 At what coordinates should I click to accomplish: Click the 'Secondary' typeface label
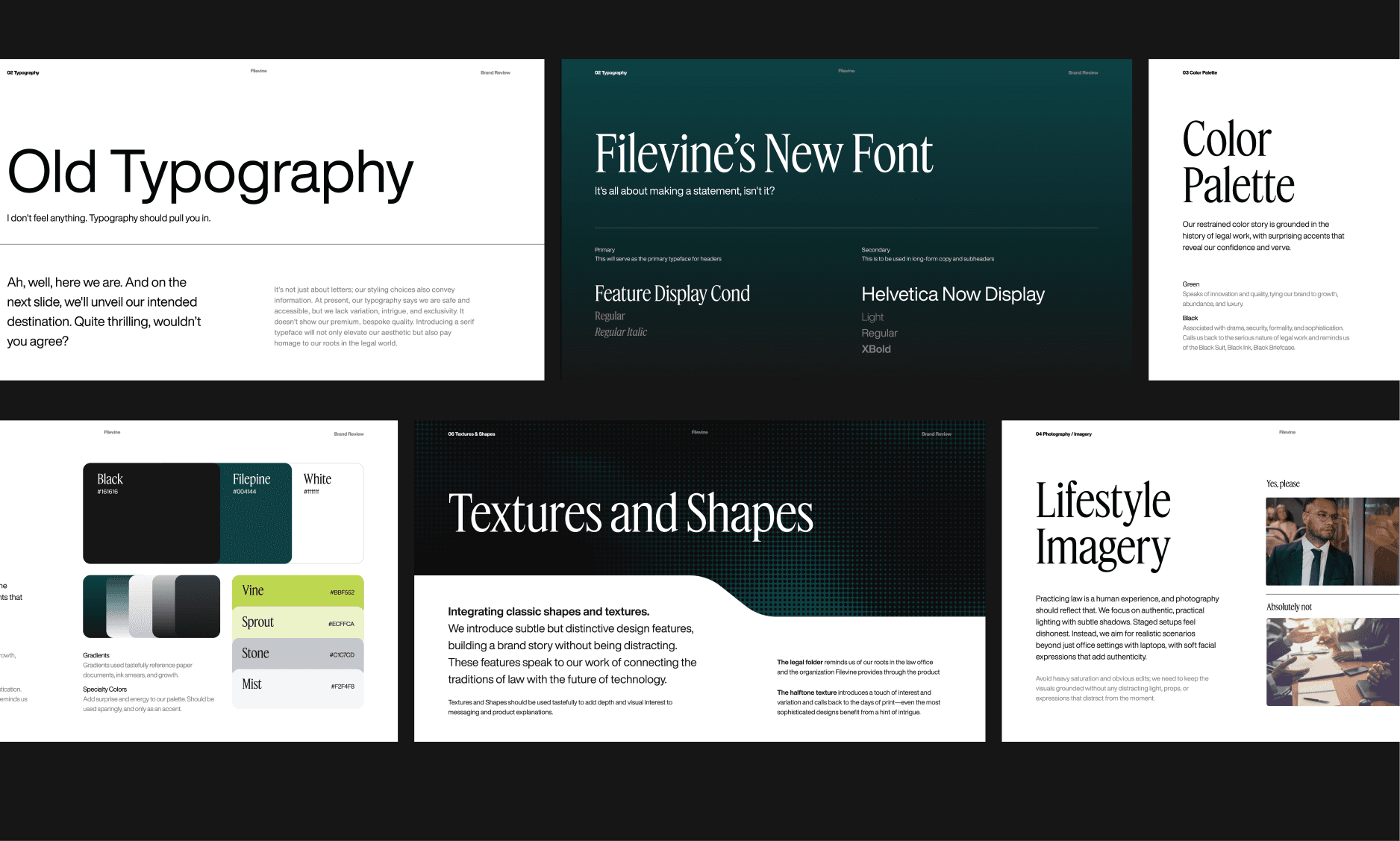[x=875, y=250]
